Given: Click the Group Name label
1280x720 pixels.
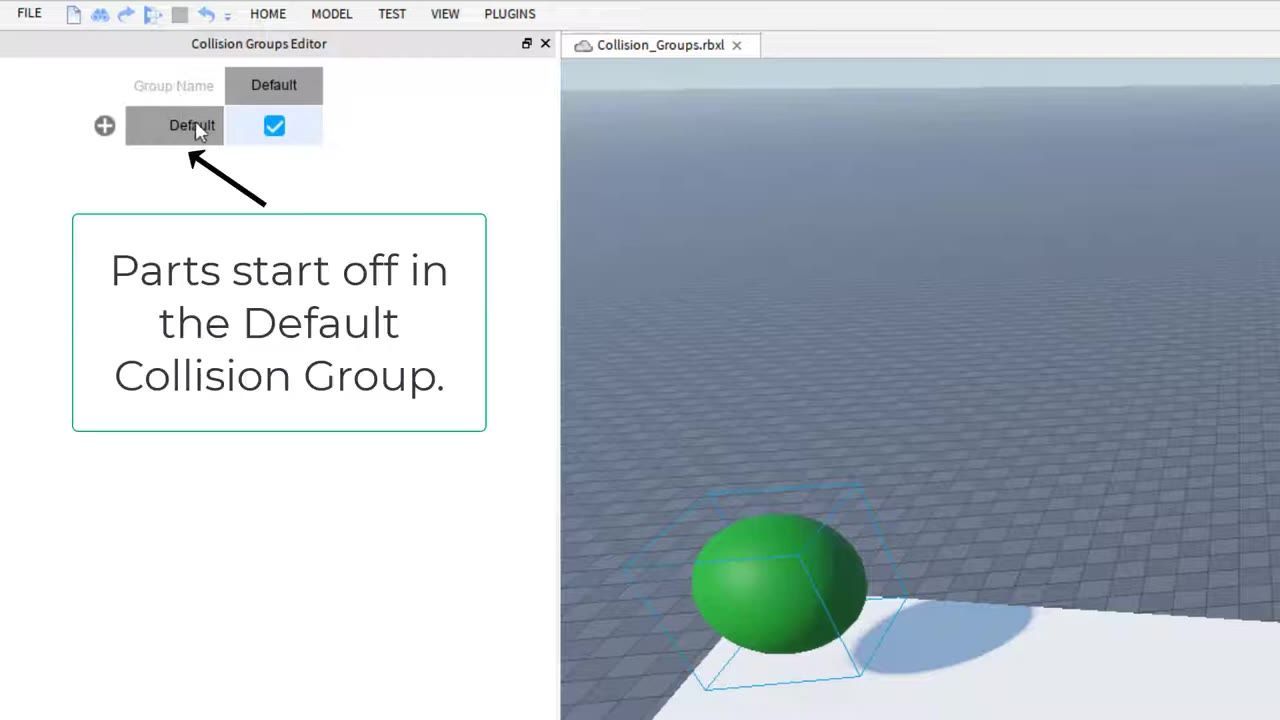Looking at the screenshot, I should pyautogui.click(x=174, y=86).
